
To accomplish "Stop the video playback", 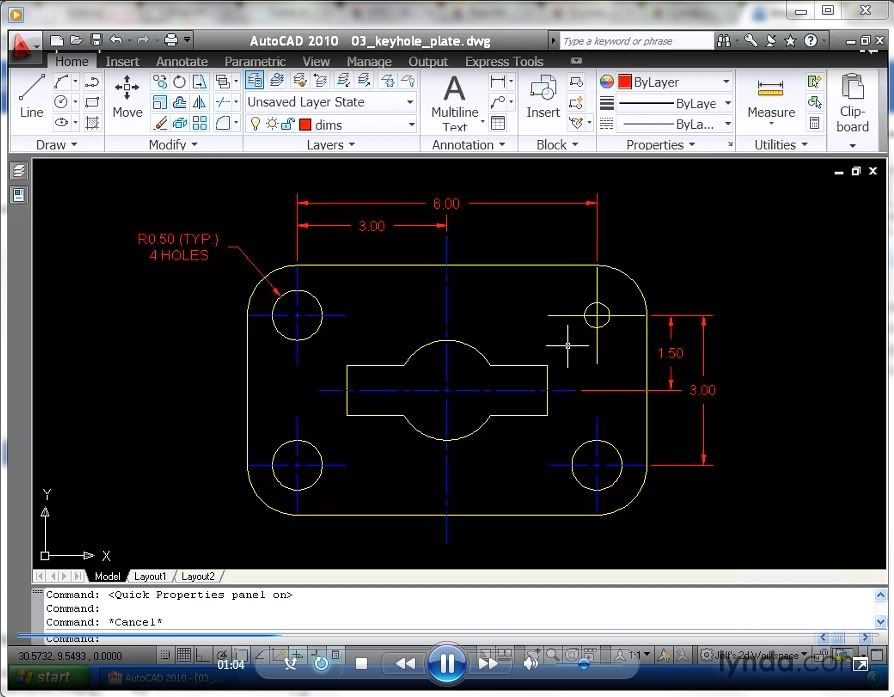I will [x=361, y=663].
